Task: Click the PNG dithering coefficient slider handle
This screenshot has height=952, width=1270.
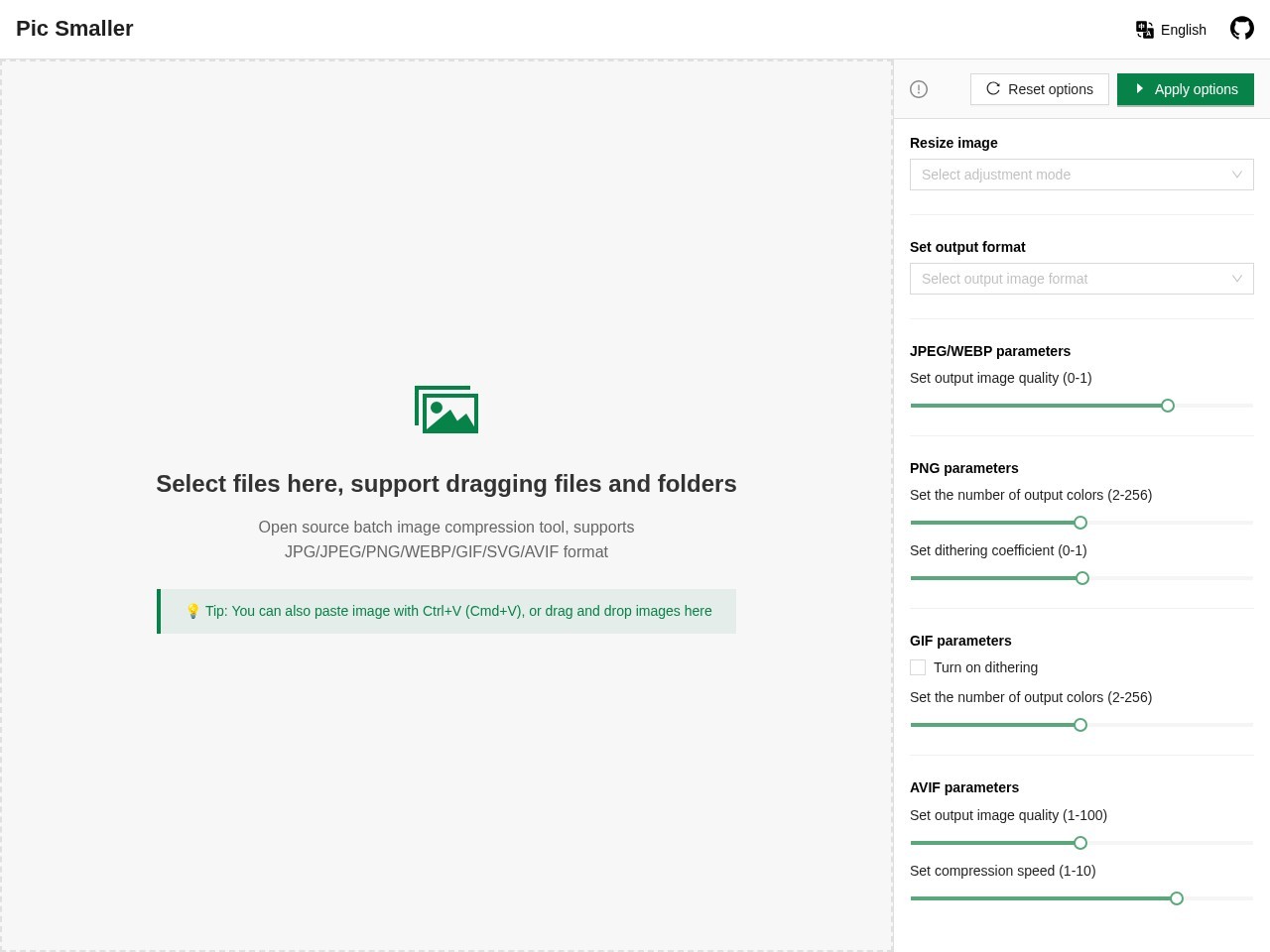Action: (1082, 578)
